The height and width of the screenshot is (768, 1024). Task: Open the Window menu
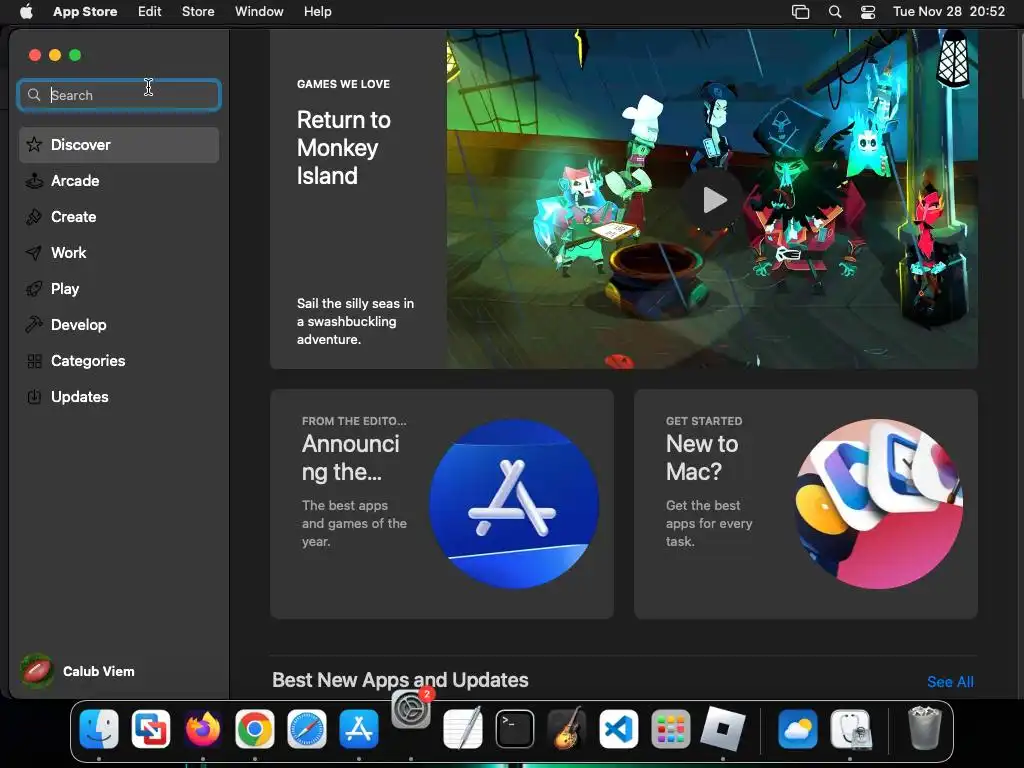(x=259, y=11)
